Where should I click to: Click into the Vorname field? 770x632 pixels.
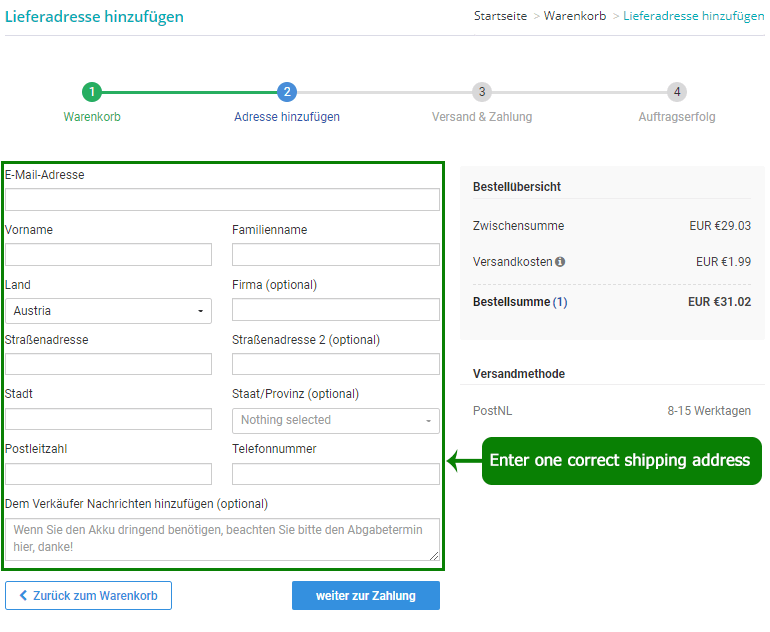[108, 255]
